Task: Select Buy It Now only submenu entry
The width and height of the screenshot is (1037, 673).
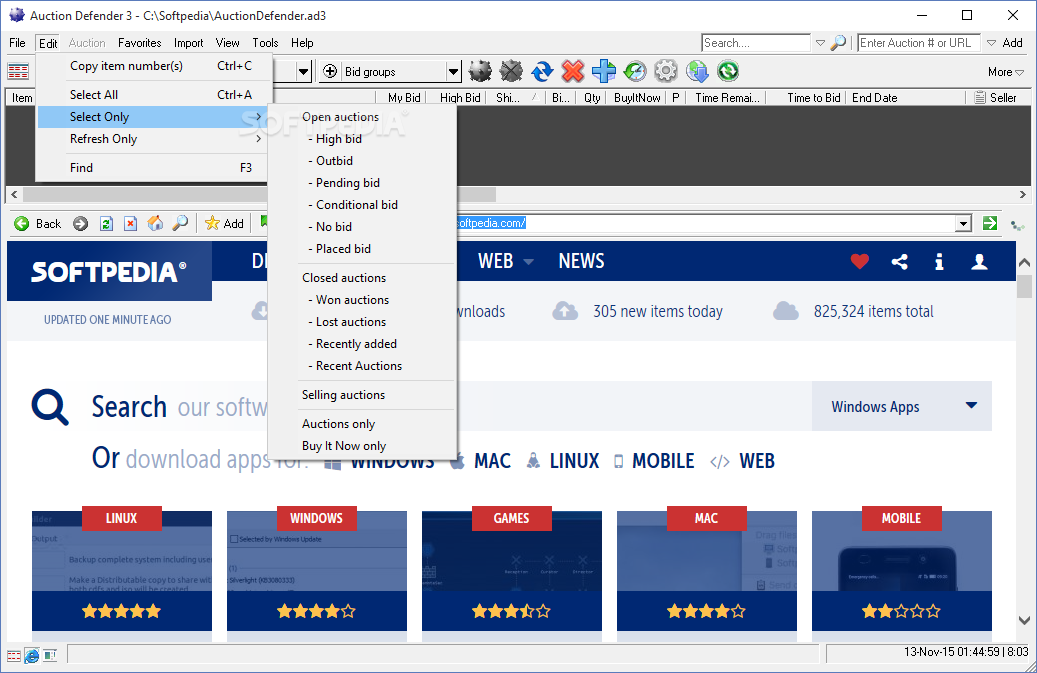Action: tap(363, 446)
